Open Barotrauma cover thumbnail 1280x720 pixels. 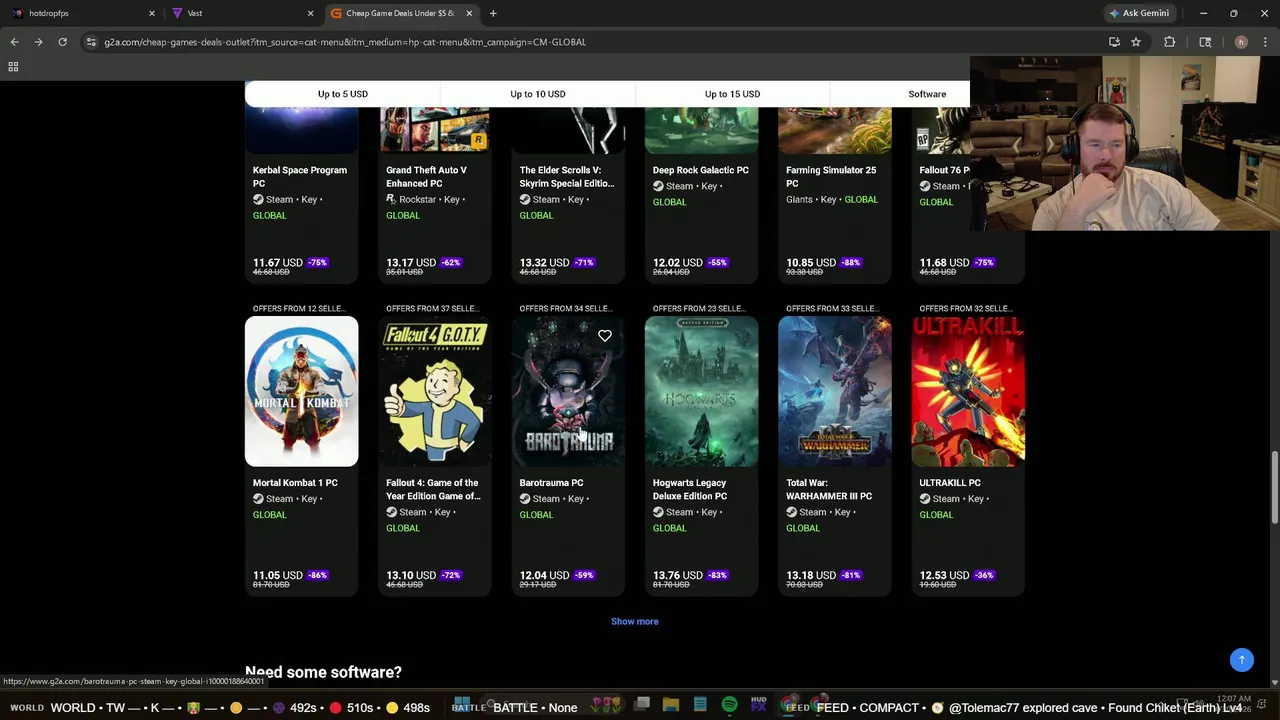568,392
